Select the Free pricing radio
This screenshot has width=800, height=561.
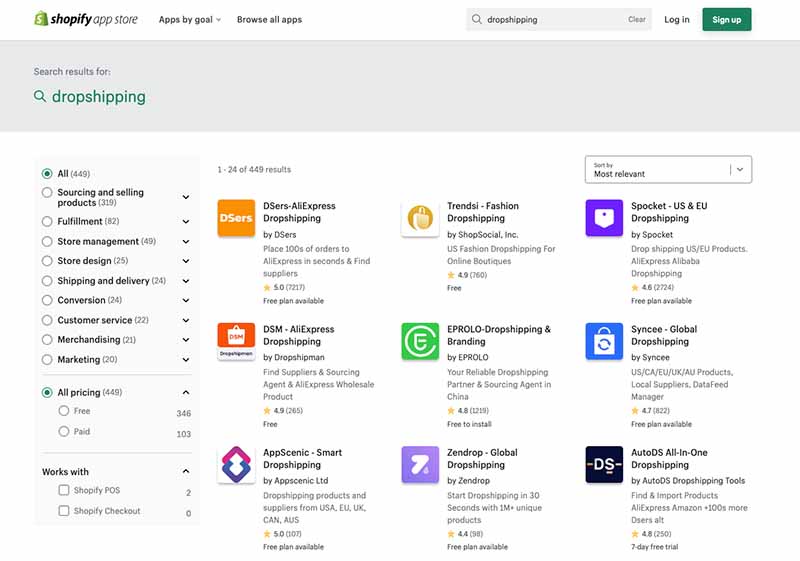pos(64,411)
